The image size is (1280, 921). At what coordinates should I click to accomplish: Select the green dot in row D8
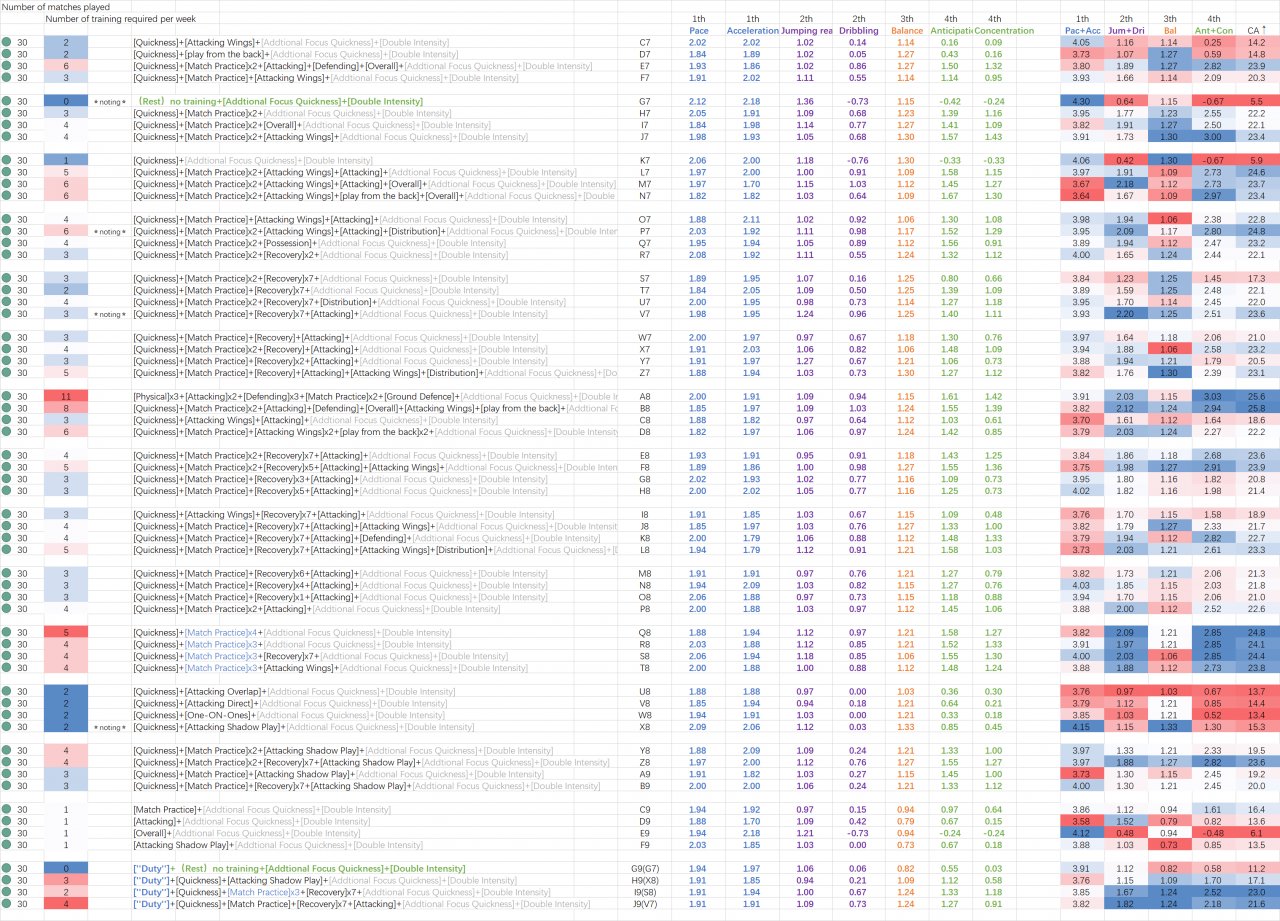[x=6, y=432]
